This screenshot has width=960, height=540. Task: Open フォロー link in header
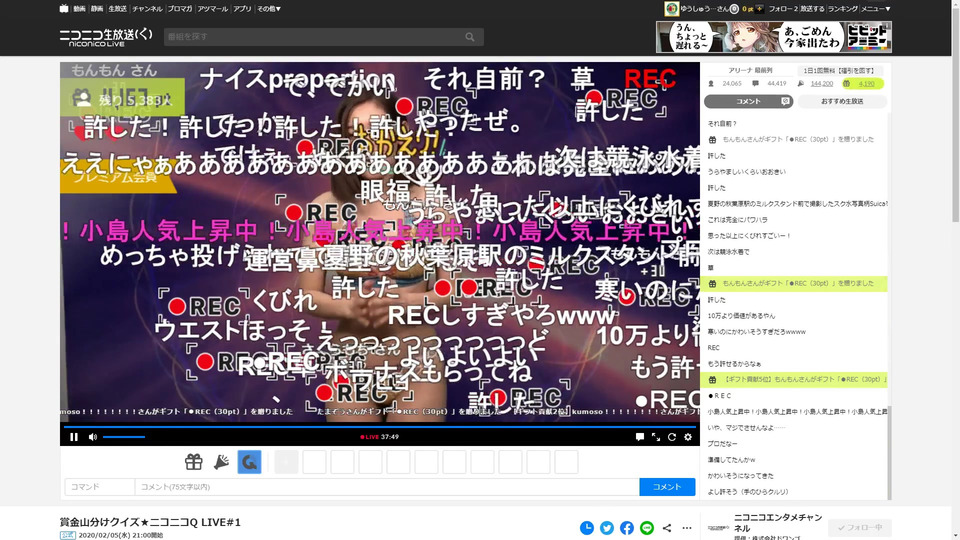tap(783, 9)
